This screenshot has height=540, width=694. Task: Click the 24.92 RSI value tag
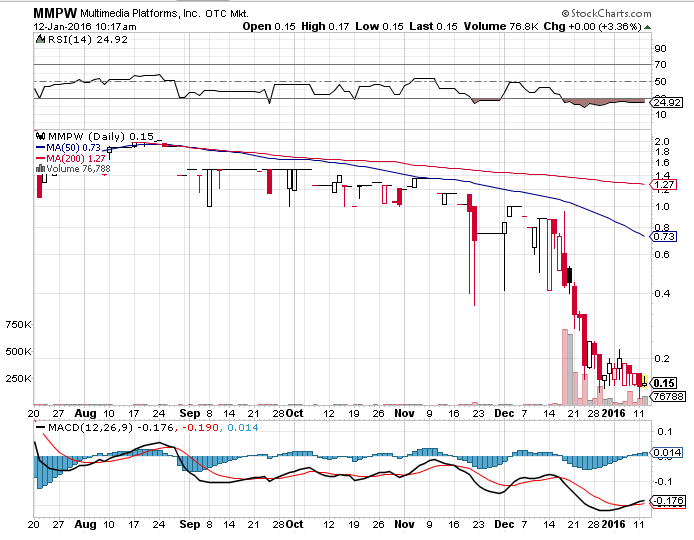click(x=667, y=103)
